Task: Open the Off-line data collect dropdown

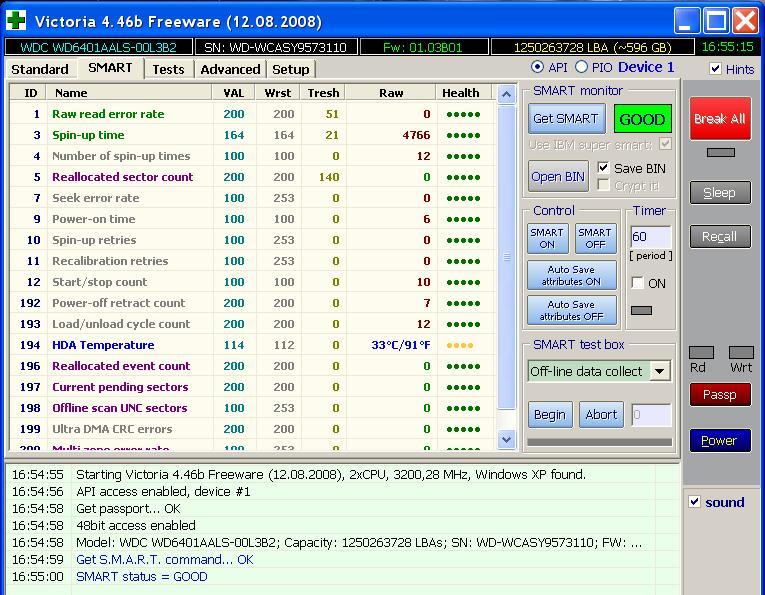Action: coord(659,371)
